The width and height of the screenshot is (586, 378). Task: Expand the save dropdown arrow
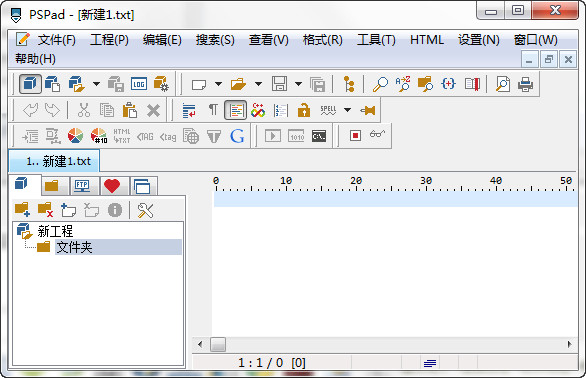[298, 84]
